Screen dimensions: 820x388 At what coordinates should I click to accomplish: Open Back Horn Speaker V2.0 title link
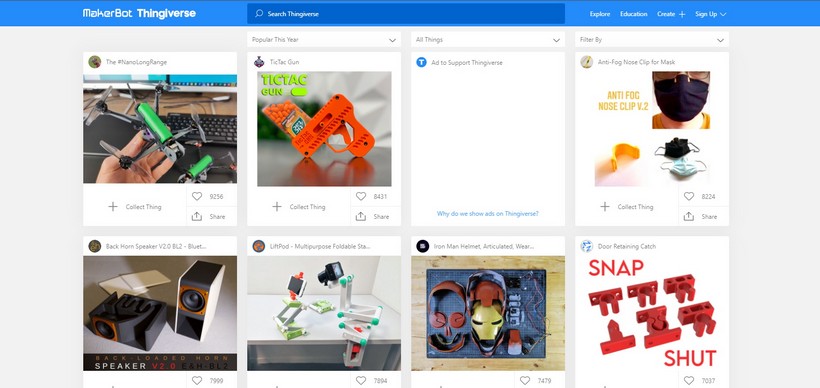click(x=156, y=246)
